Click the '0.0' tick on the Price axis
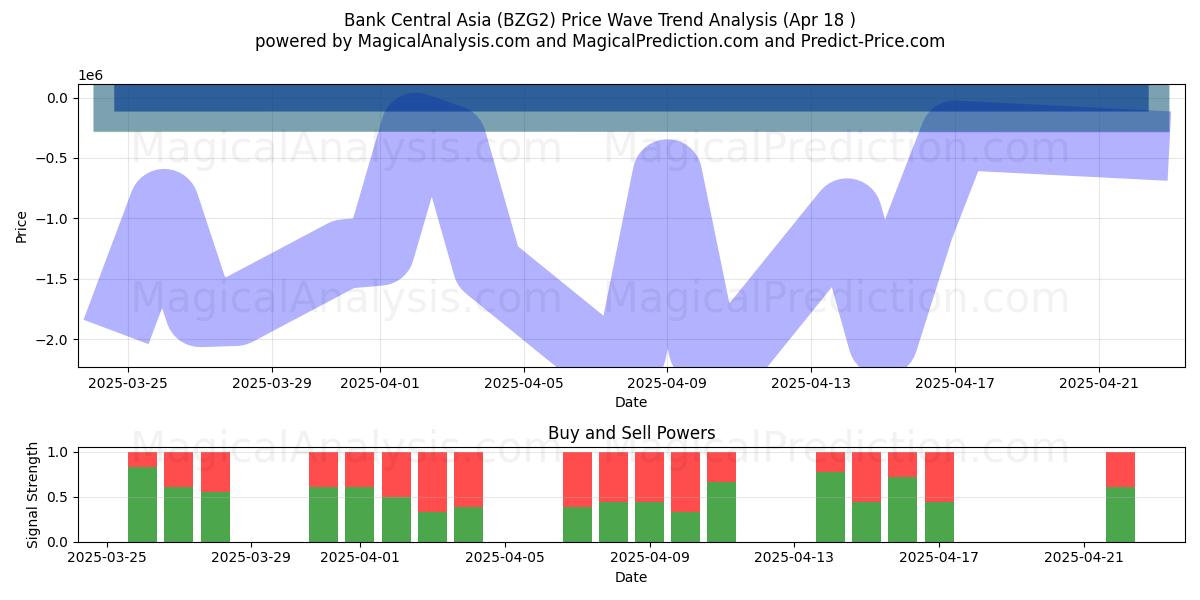 pos(56,98)
